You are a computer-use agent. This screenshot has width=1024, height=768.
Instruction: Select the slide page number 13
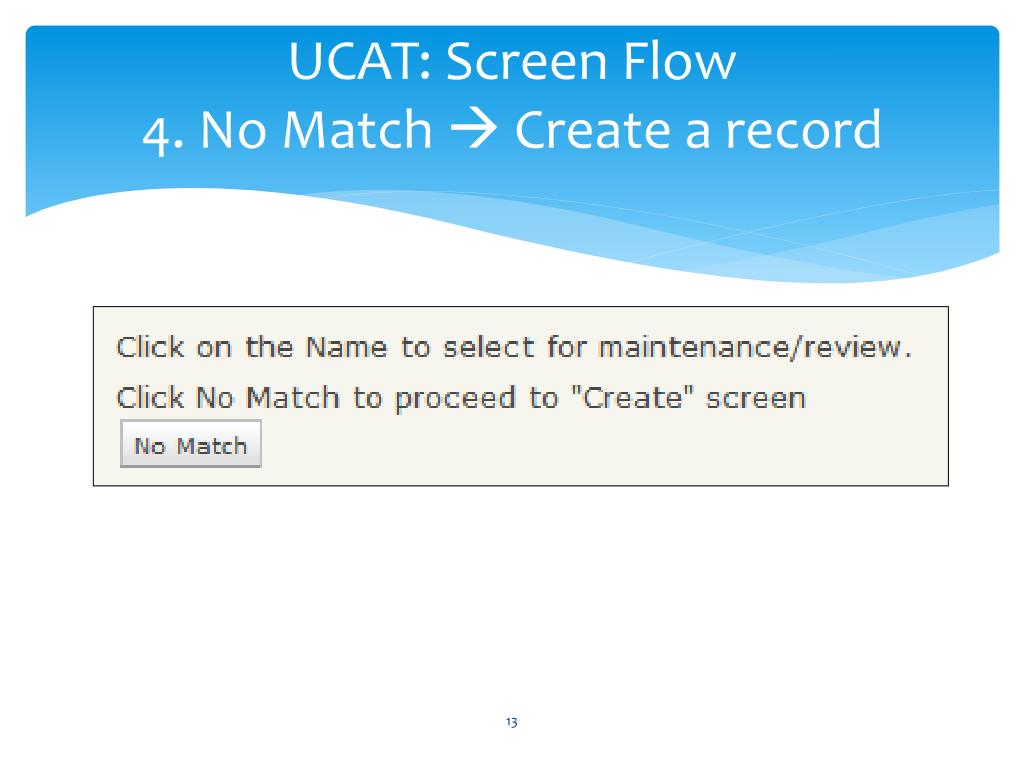(x=511, y=722)
